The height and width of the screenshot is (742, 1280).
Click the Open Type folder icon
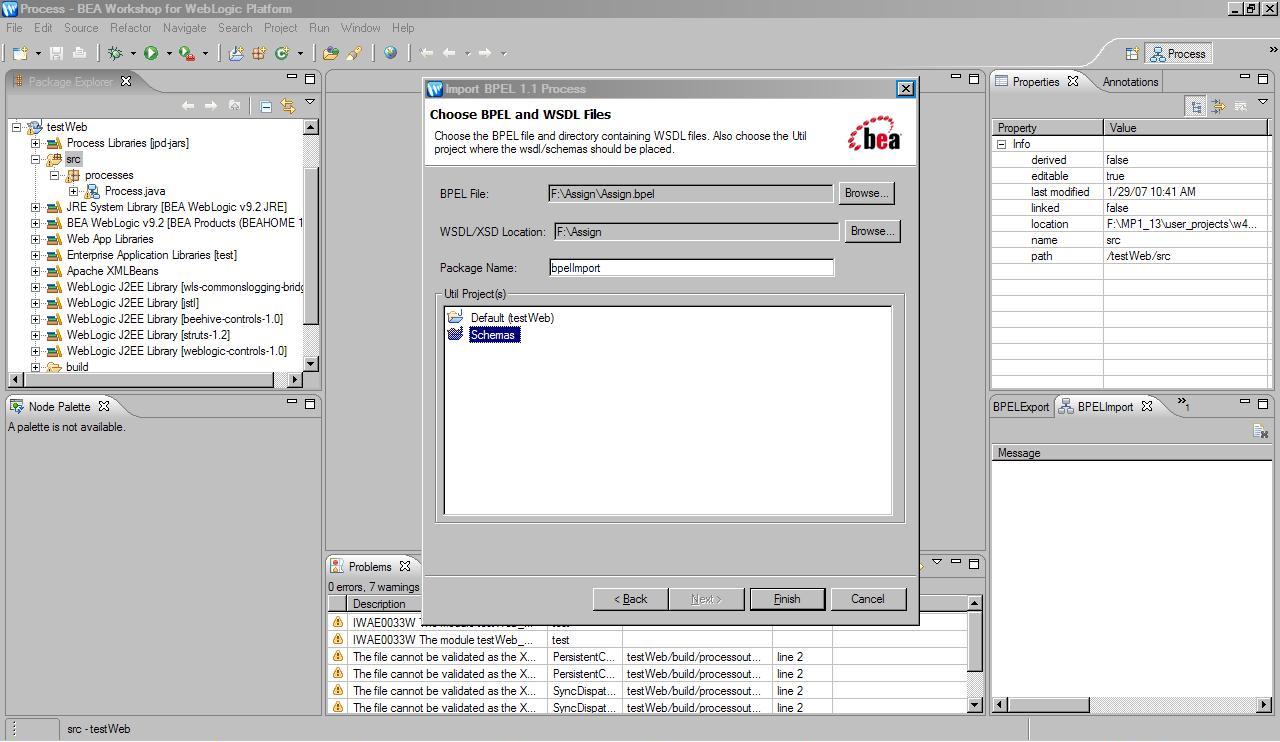click(x=330, y=53)
